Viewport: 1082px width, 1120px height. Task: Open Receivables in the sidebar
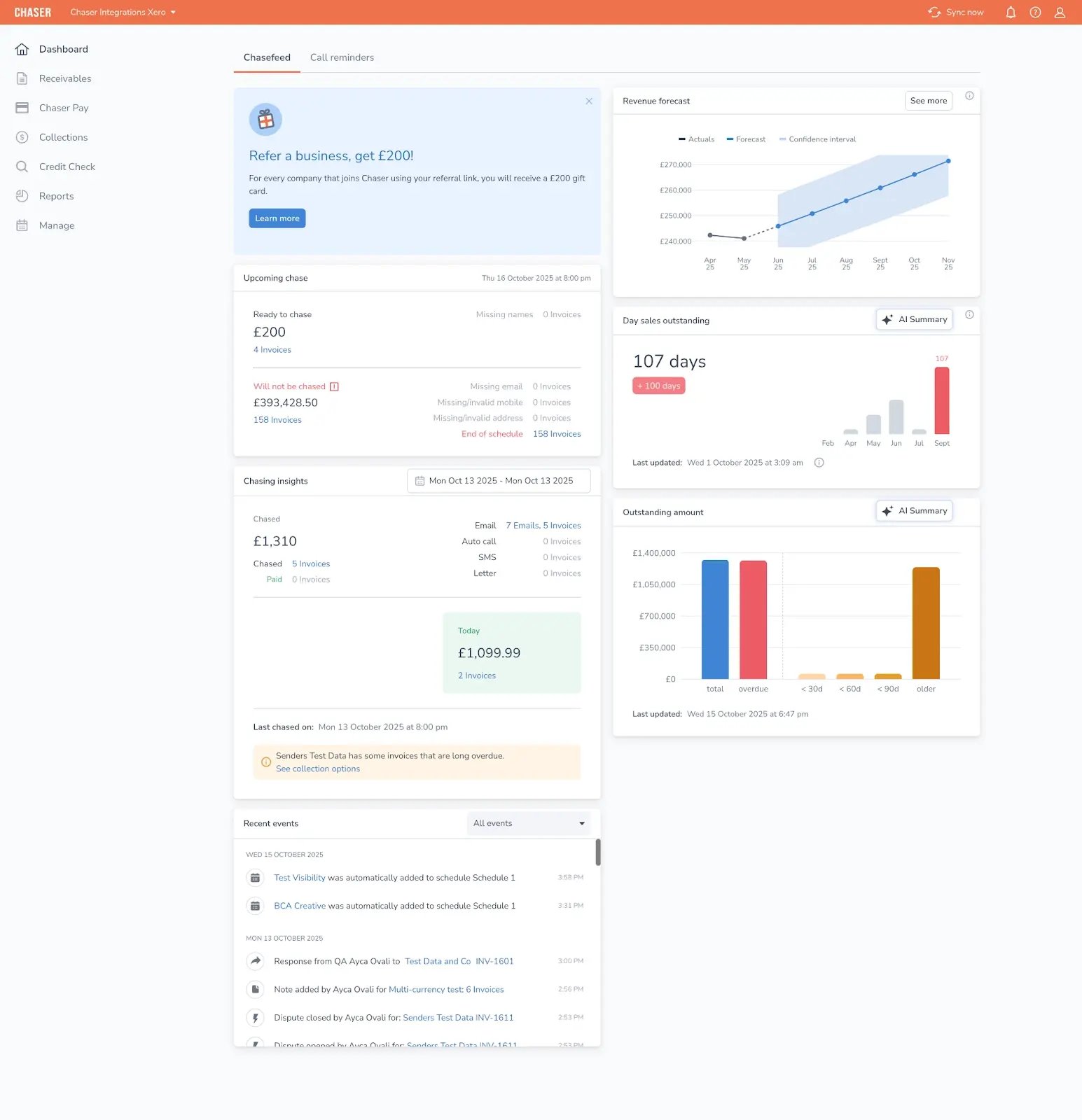(65, 78)
